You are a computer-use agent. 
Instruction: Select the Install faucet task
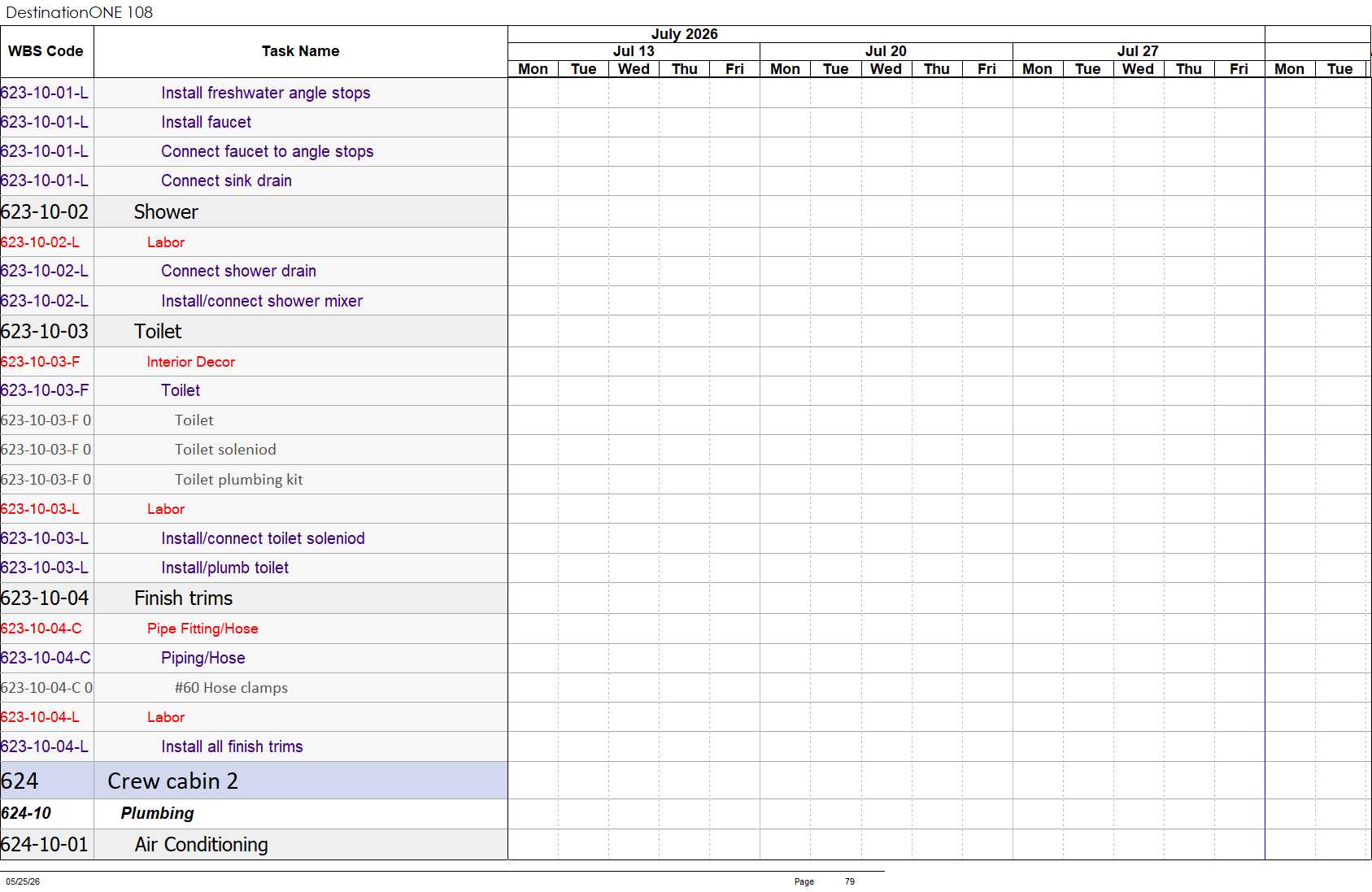[206, 122]
